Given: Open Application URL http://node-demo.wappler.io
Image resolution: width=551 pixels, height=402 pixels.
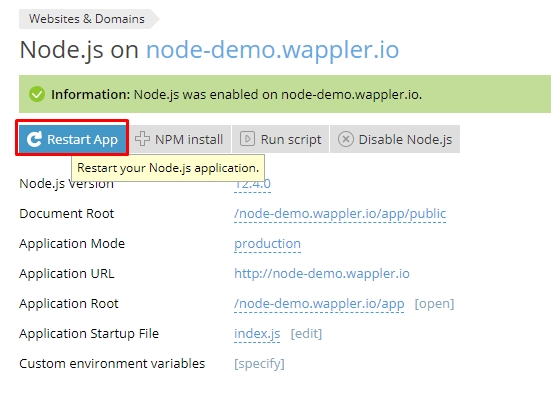Looking at the screenshot, I should point(322,273).
